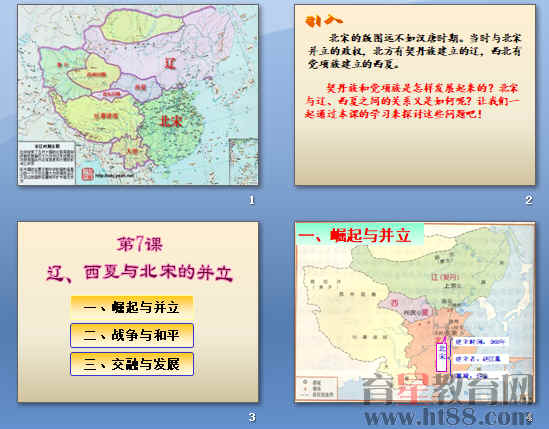Click the red seal stamp icon on slide 1
The height and width of the screenshot is (429, 549).
point(88,174)
